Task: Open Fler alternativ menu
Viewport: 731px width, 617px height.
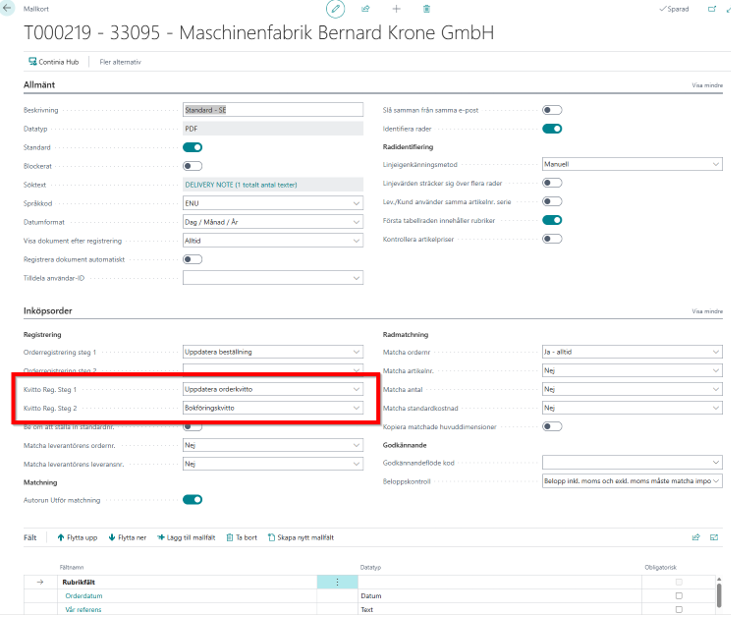Action: (120, 62)
